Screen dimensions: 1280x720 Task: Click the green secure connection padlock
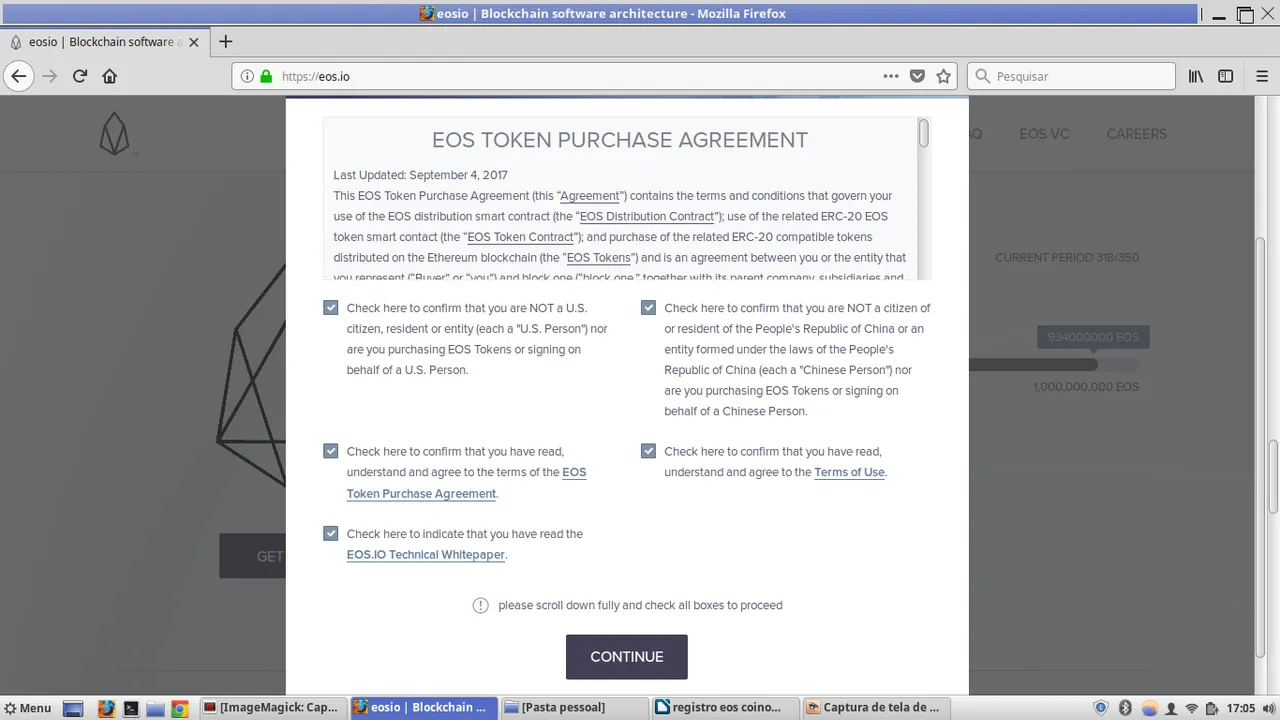266,76
